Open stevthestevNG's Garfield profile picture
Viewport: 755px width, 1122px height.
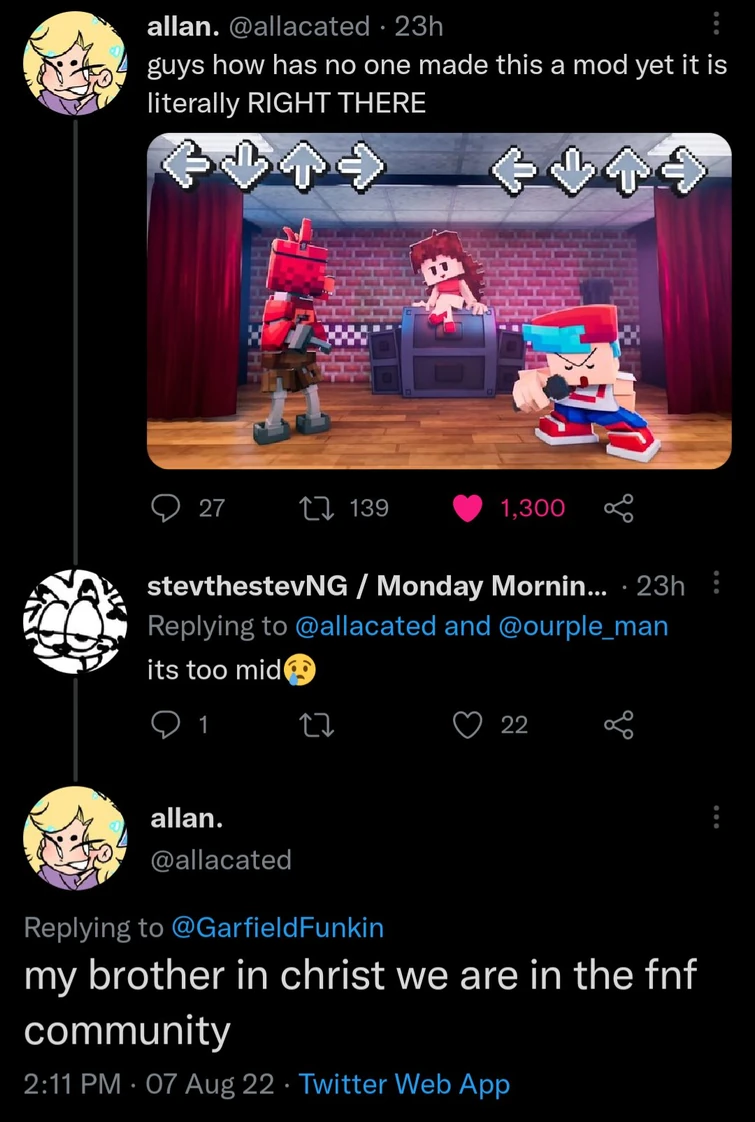pyautogui.click(x=72, y=622)
